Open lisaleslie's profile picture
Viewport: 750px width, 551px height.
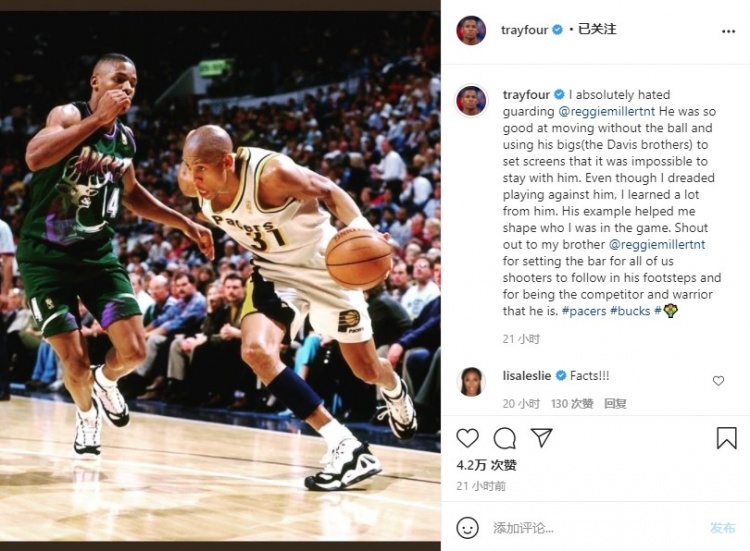[x=471, y=382]
